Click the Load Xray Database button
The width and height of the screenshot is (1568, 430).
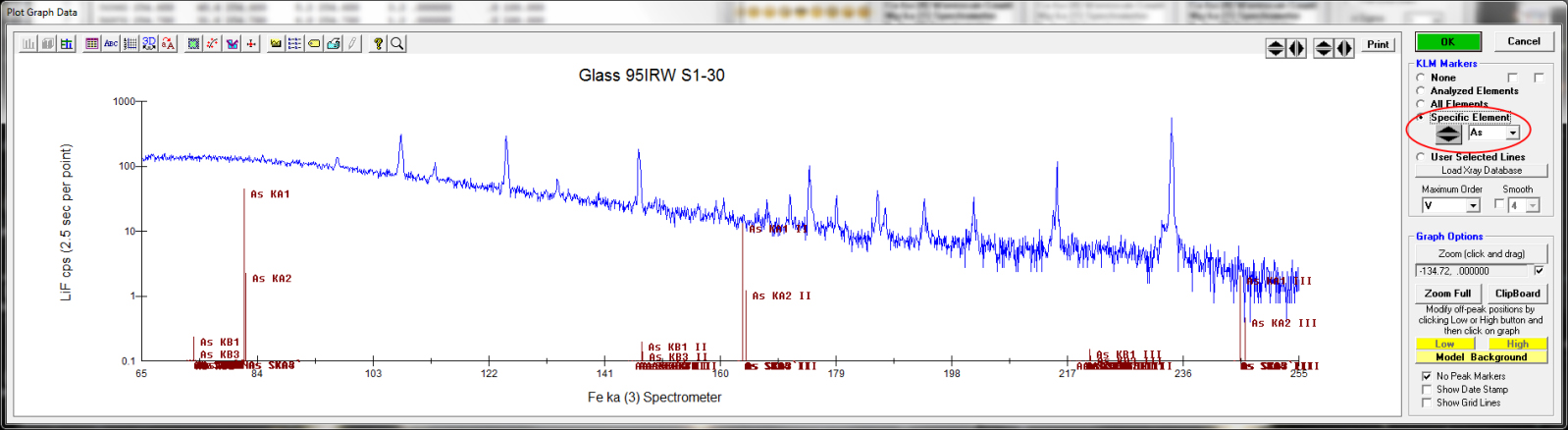1481,171
